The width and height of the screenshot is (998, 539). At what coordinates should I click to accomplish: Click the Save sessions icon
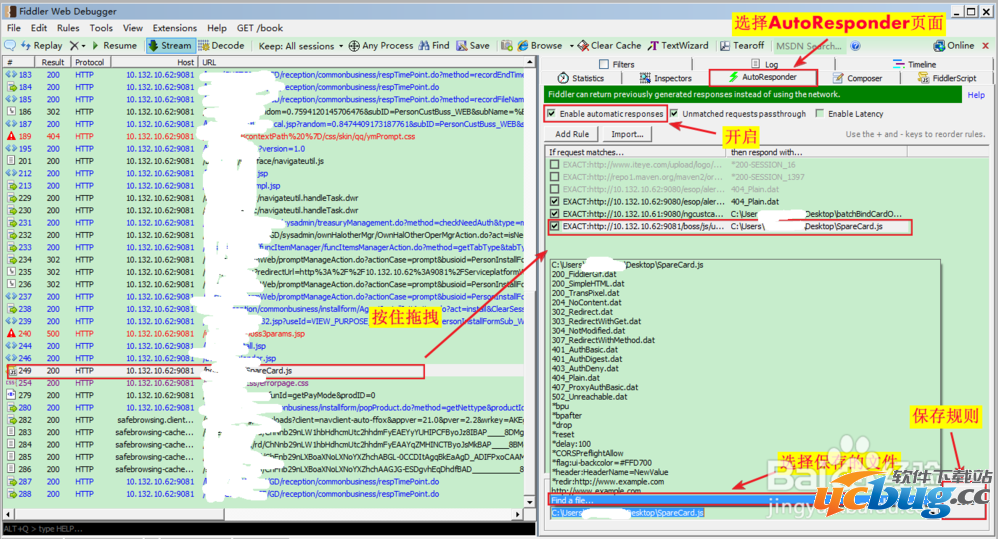(461, 46)
